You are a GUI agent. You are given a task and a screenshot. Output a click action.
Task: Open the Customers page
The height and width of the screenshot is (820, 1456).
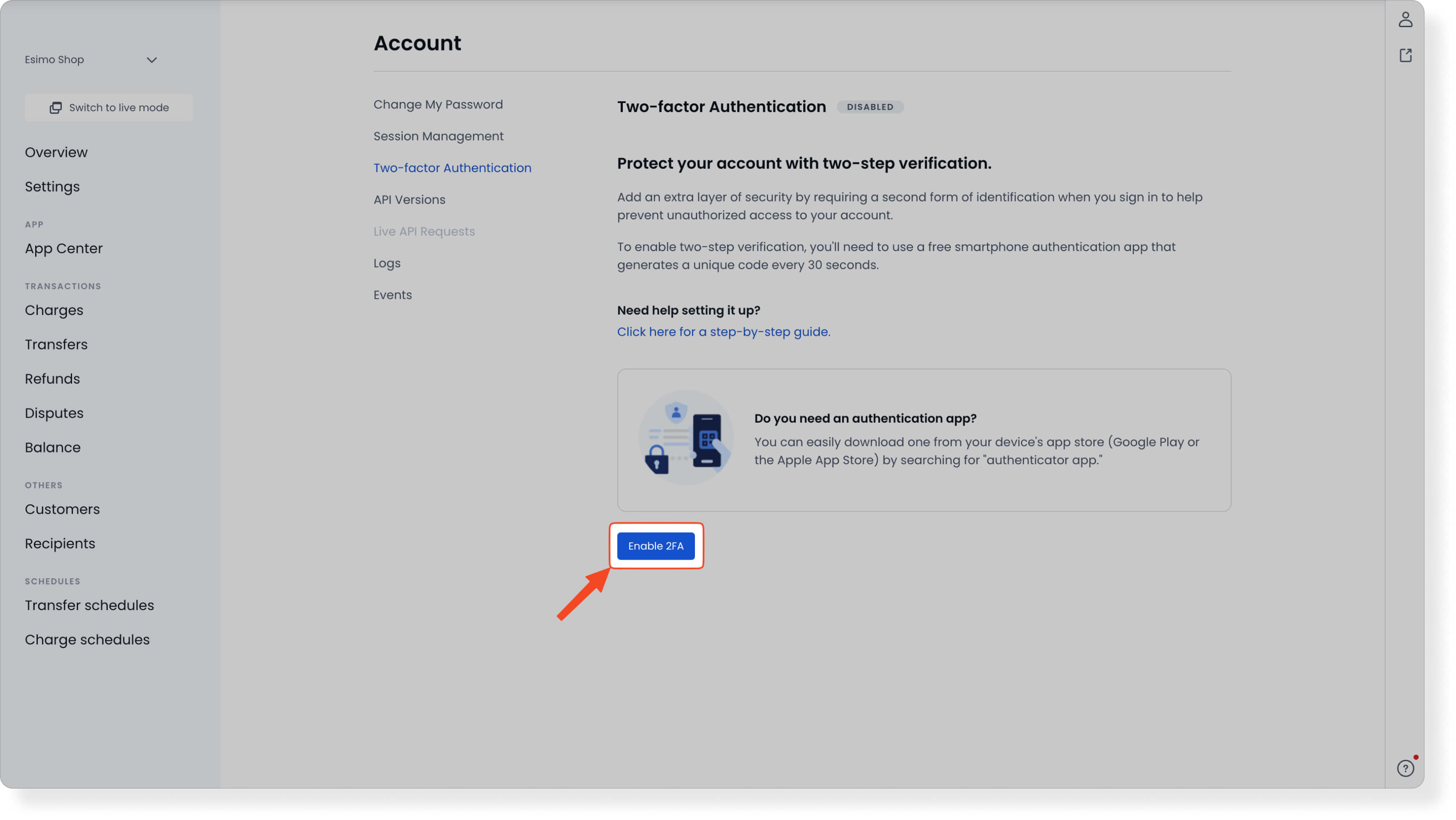tap(62, 509)
